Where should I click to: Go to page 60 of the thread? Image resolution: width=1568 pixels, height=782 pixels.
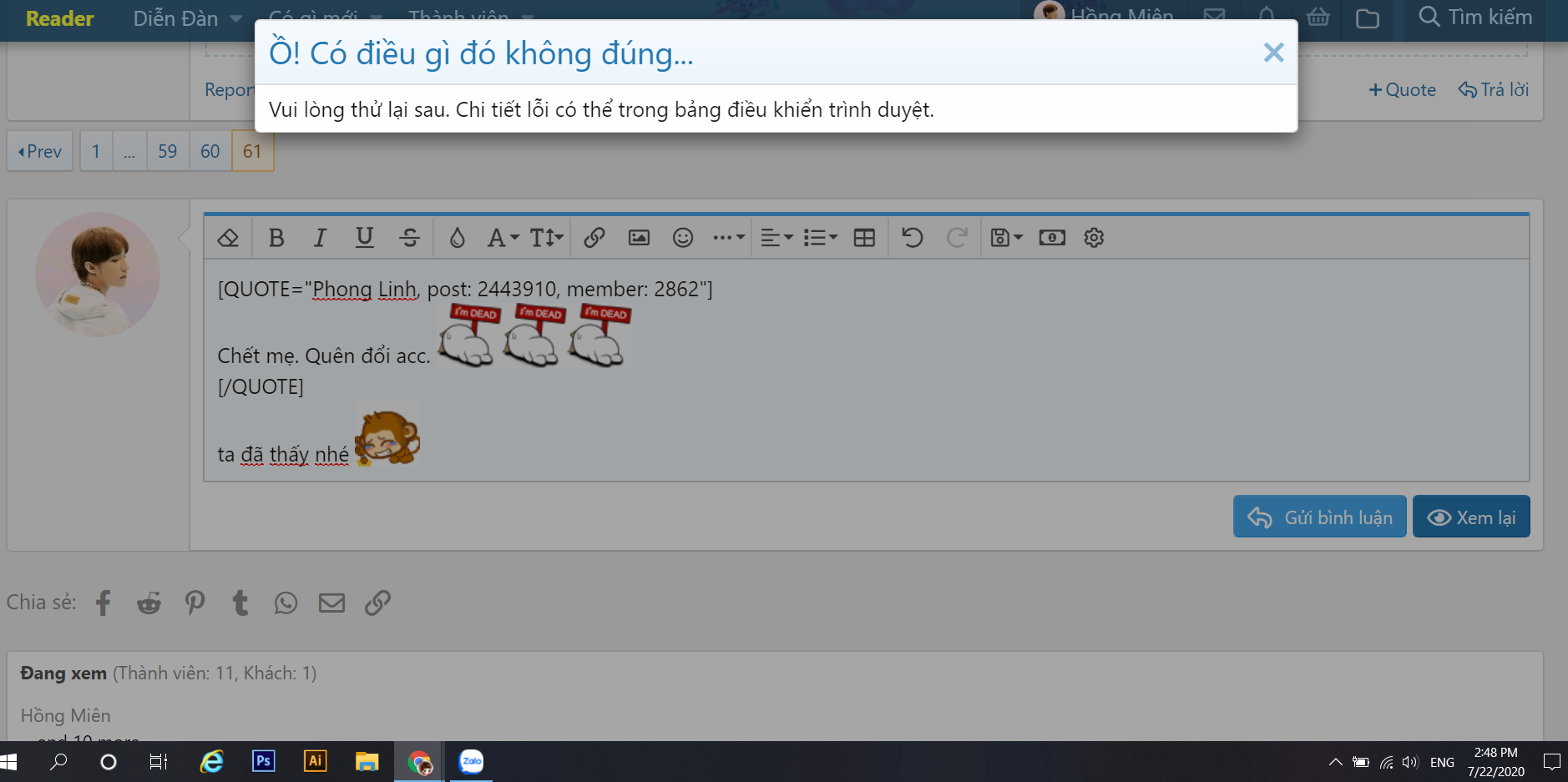click(x=210, y=152)
